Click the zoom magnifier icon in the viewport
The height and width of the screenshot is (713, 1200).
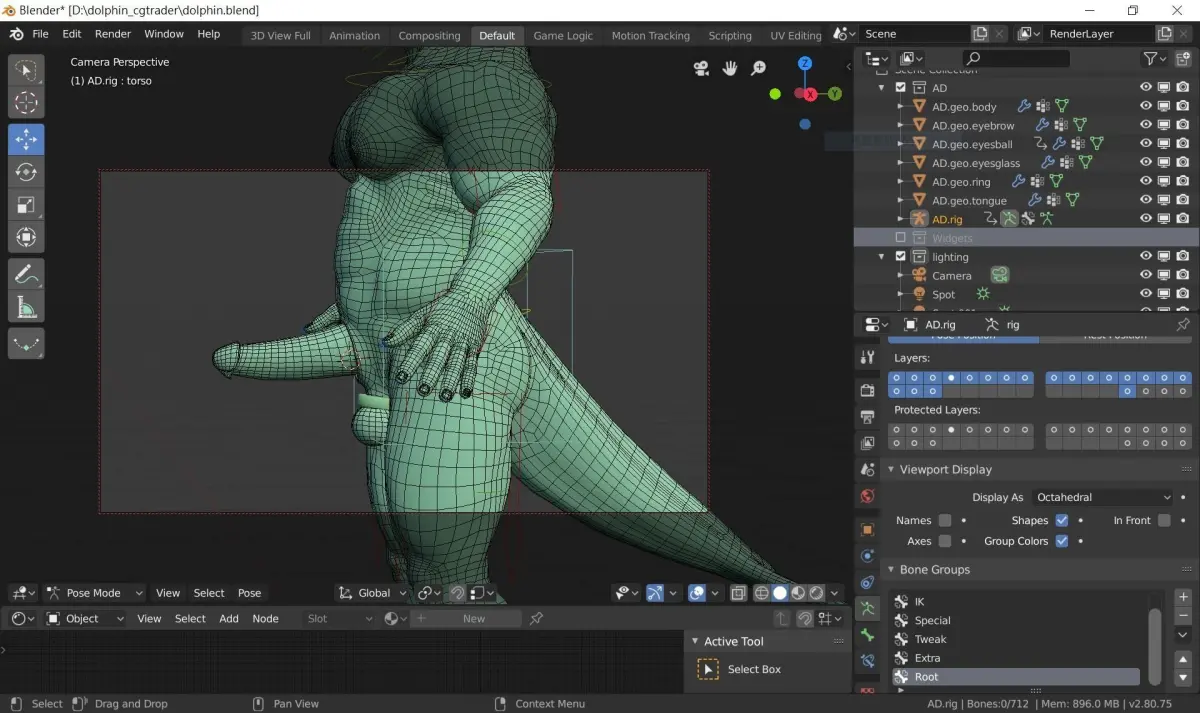(759, 68)
